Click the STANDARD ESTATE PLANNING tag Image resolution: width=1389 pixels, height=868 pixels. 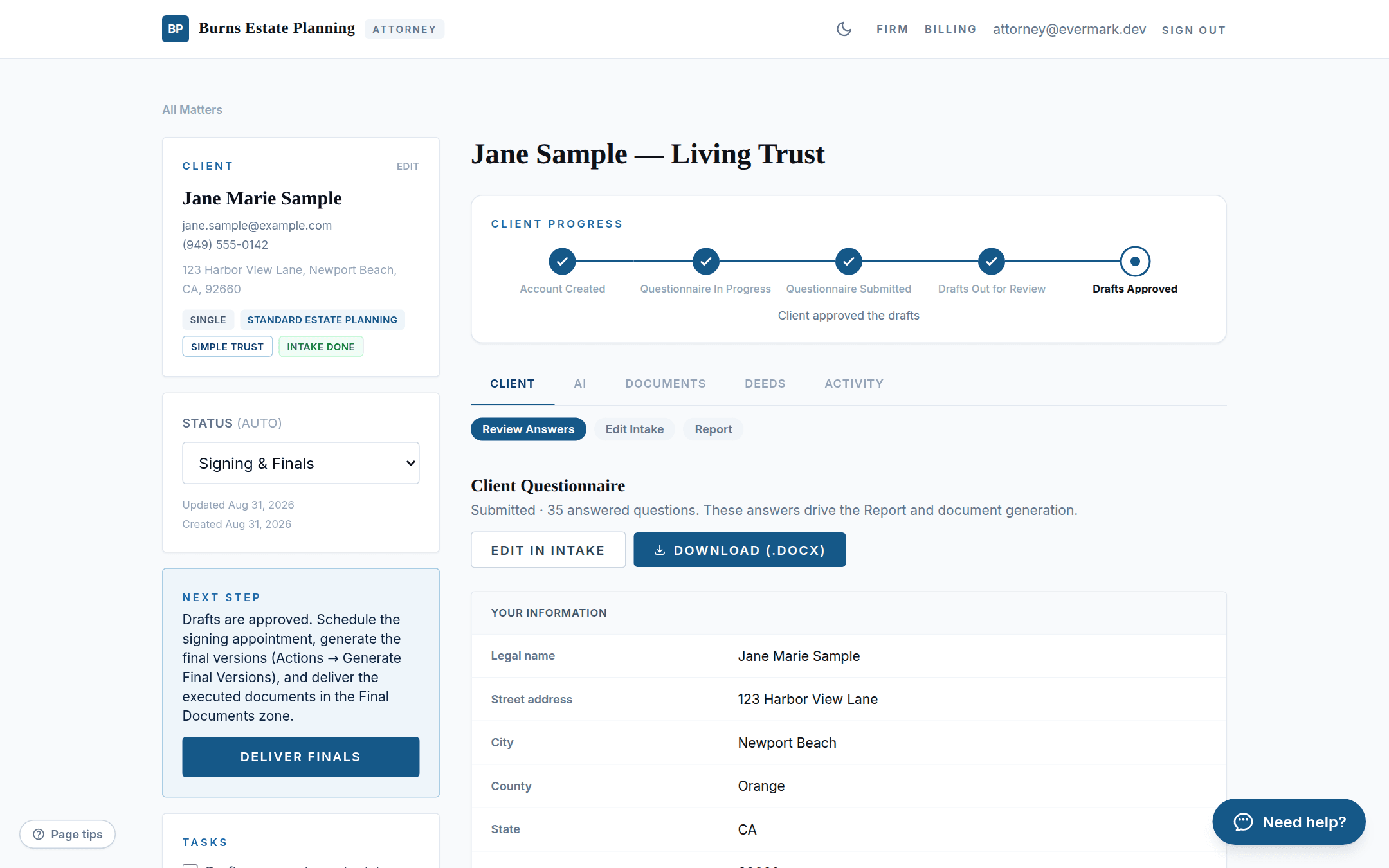click(x=322, y=320)
